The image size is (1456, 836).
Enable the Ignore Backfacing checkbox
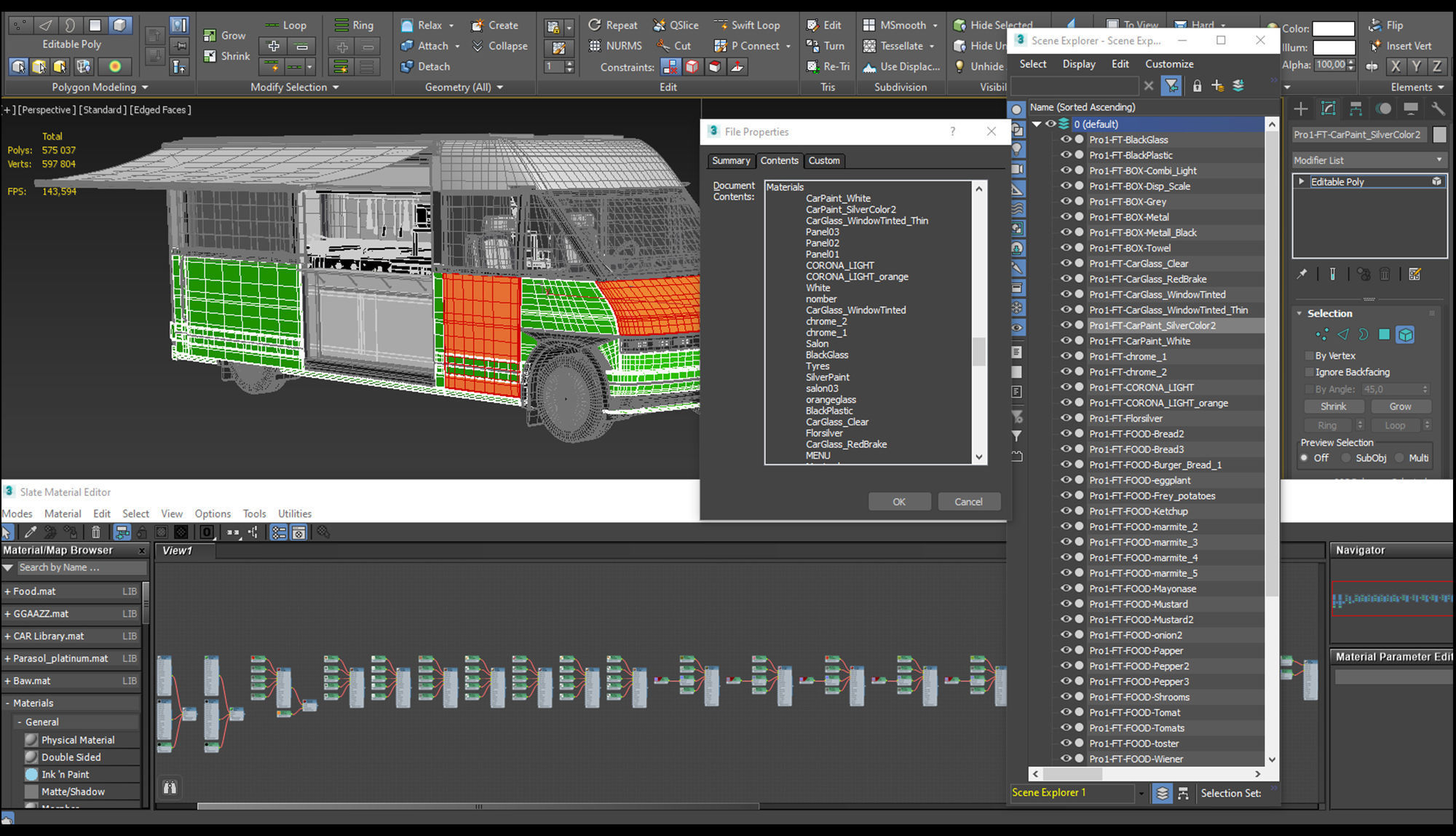1309,372
